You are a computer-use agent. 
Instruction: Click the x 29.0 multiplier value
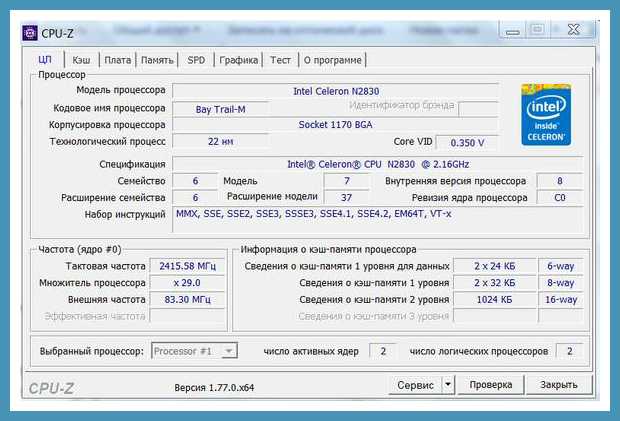pos(187,283)
